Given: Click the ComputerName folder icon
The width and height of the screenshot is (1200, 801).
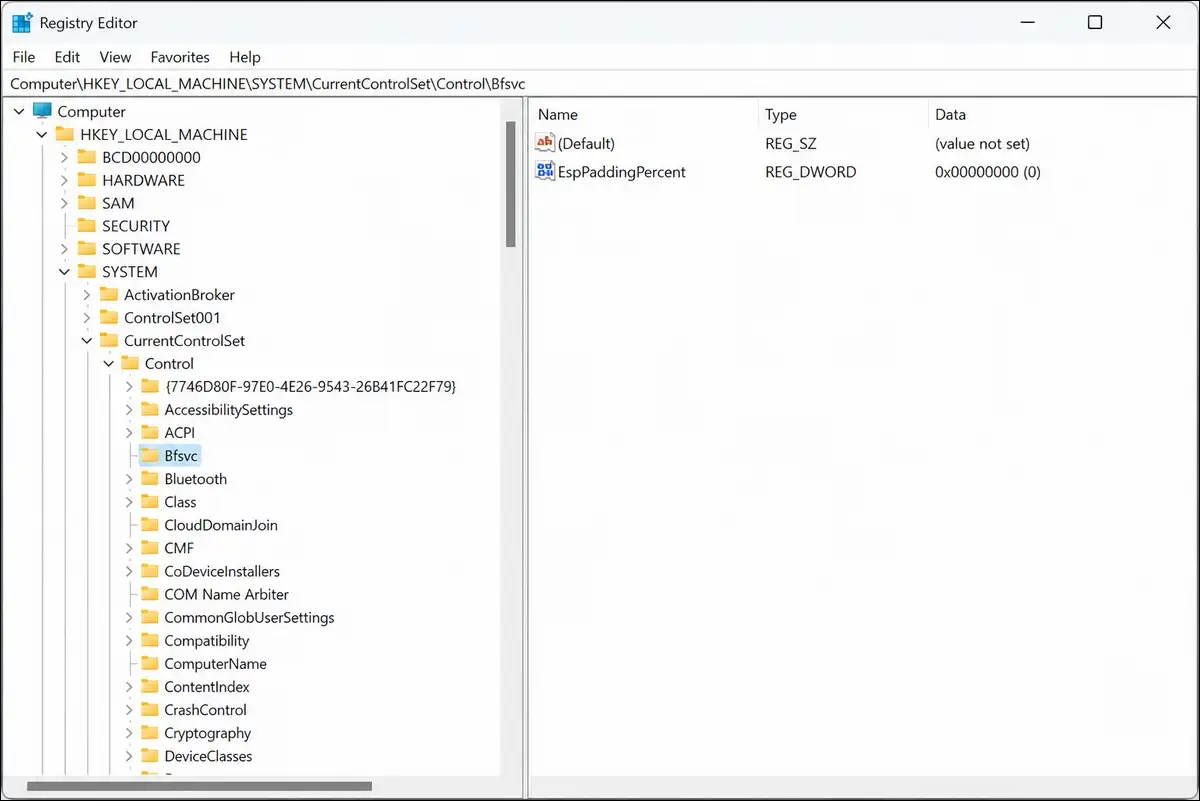Looking at the screenshot, I should pos(150,664).
